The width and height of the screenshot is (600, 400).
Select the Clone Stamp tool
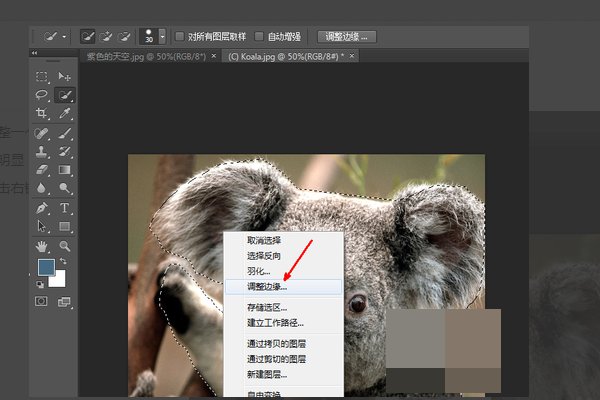pyautogui.click(x=41, y=152)
